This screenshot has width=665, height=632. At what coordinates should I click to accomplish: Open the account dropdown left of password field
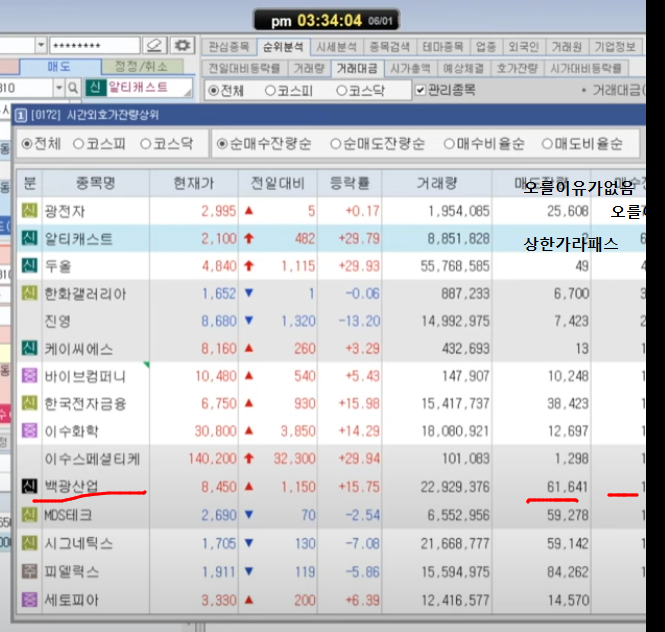pos(41,45)
